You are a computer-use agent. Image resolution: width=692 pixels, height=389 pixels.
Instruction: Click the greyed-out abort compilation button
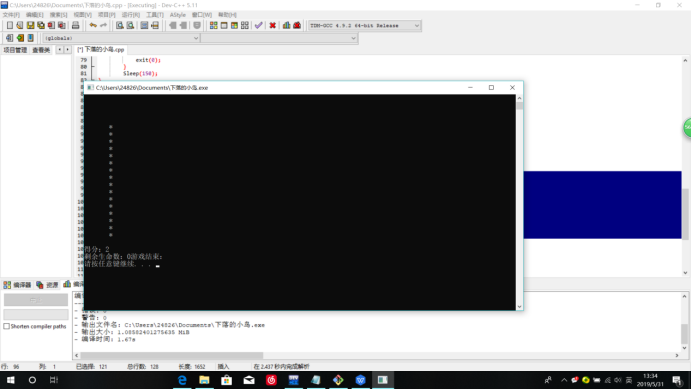tap(36, 300)
